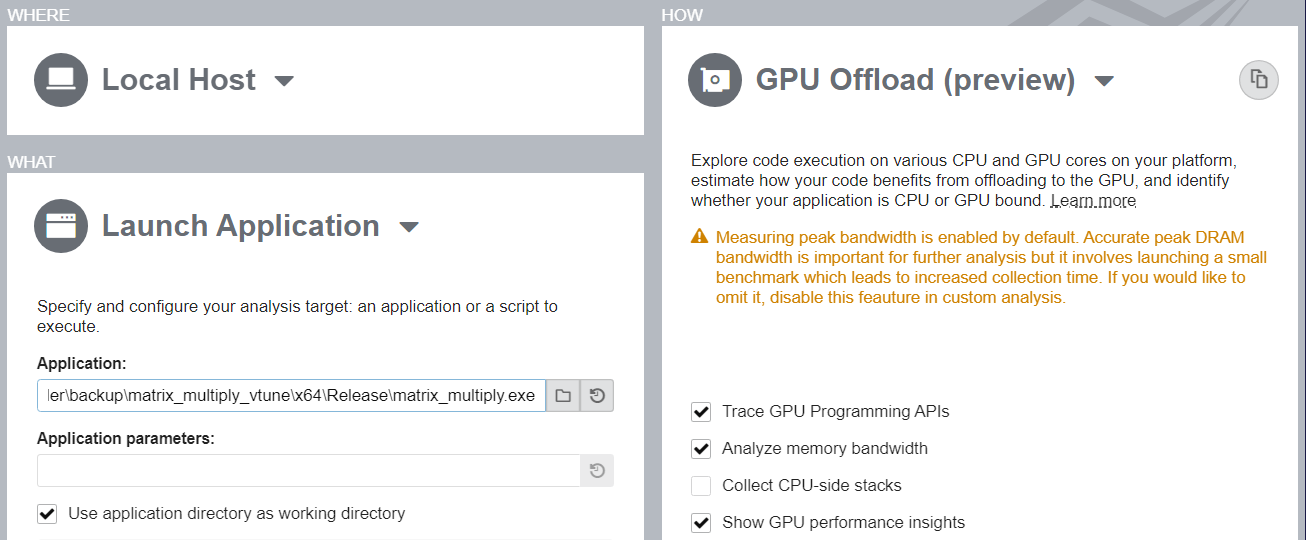Click the copy command line icon
The image size is (1306, 540).
[1259, 80]
